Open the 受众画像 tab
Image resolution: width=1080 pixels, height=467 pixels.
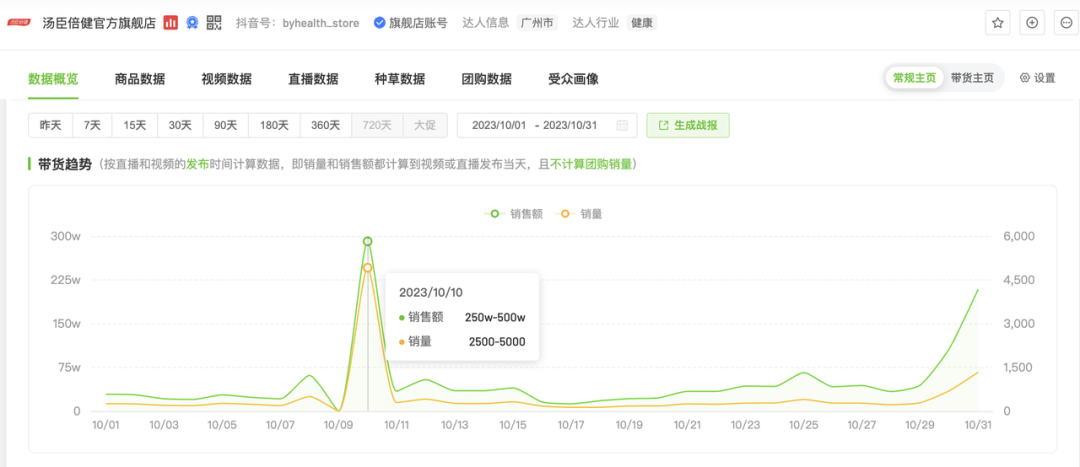click(573, 79)
